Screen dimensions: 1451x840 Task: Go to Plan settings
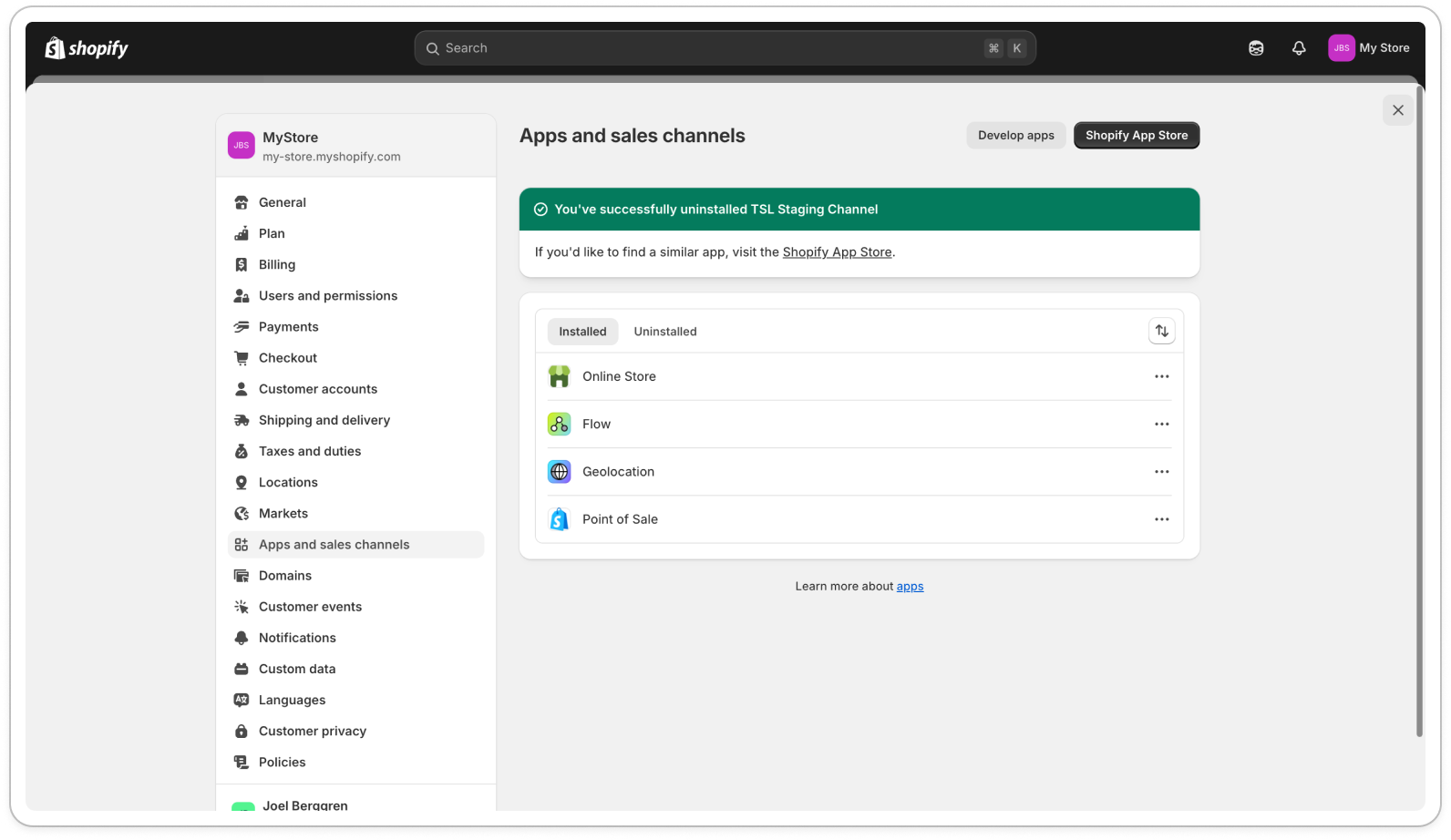(355, 233)
